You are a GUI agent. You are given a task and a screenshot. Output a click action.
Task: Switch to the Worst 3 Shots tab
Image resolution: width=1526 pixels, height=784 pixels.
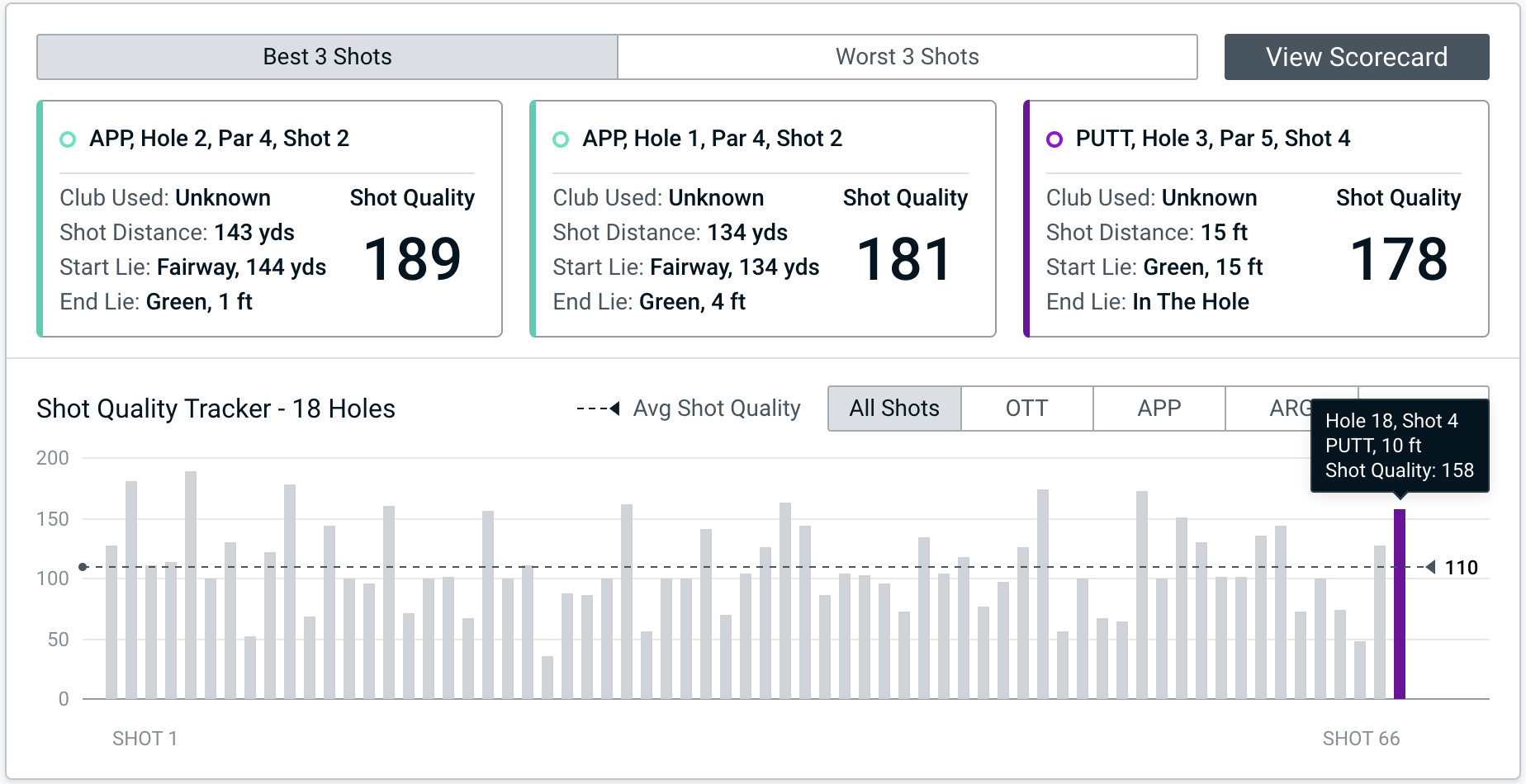coord(907,57)
